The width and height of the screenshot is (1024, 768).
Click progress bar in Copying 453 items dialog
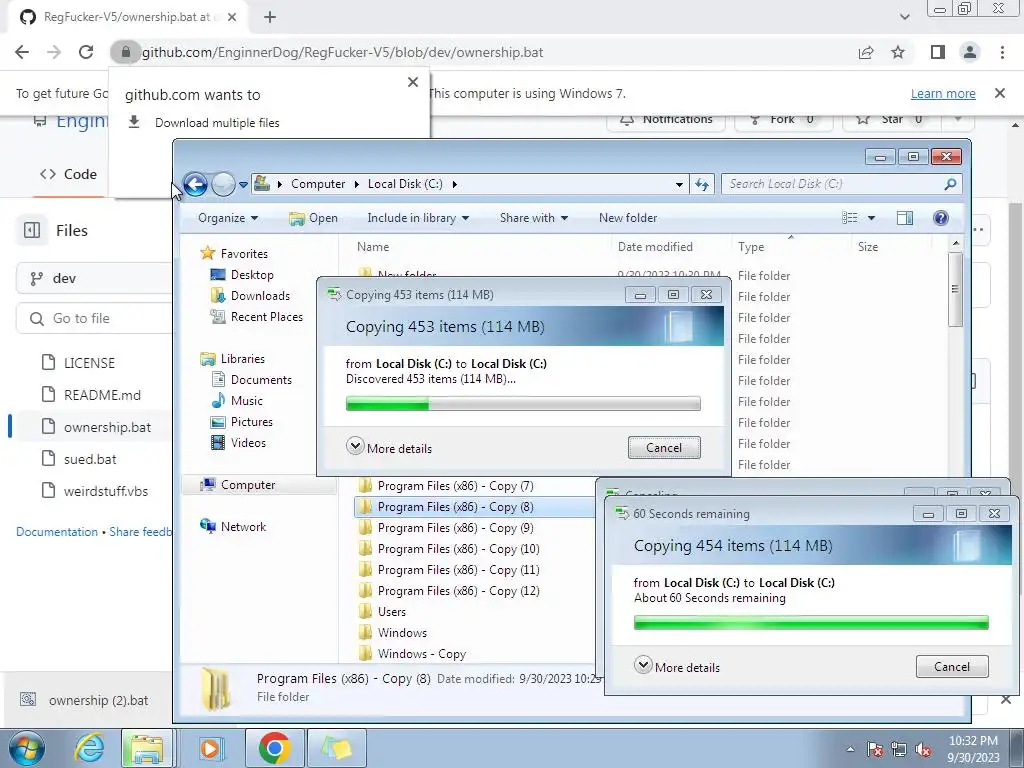pos(523,404)
